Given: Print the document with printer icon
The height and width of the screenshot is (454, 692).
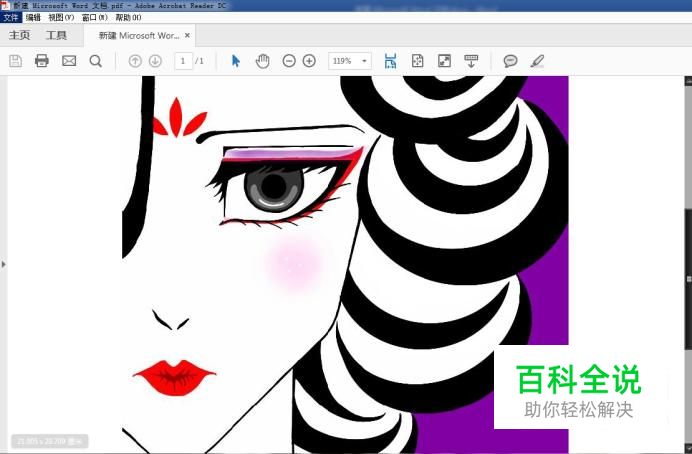Looking at the screenshot, I should click(42, 60).
